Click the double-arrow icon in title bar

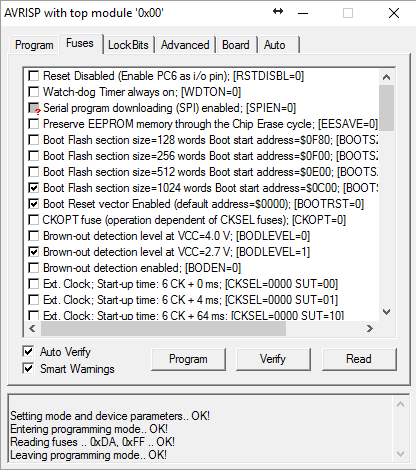278,12
